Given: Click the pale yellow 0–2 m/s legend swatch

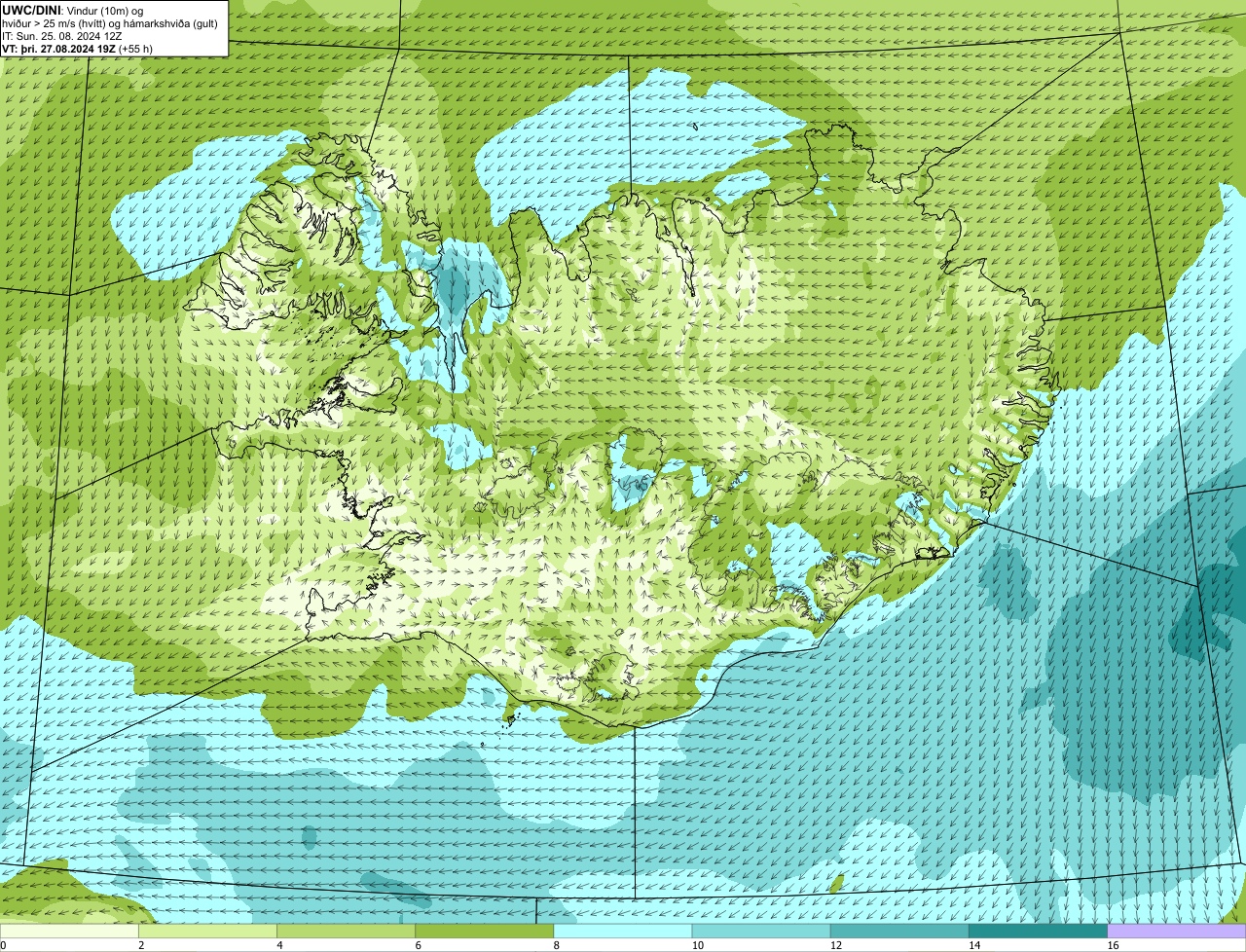Looking at the screenshot, I should pos(69,932).
